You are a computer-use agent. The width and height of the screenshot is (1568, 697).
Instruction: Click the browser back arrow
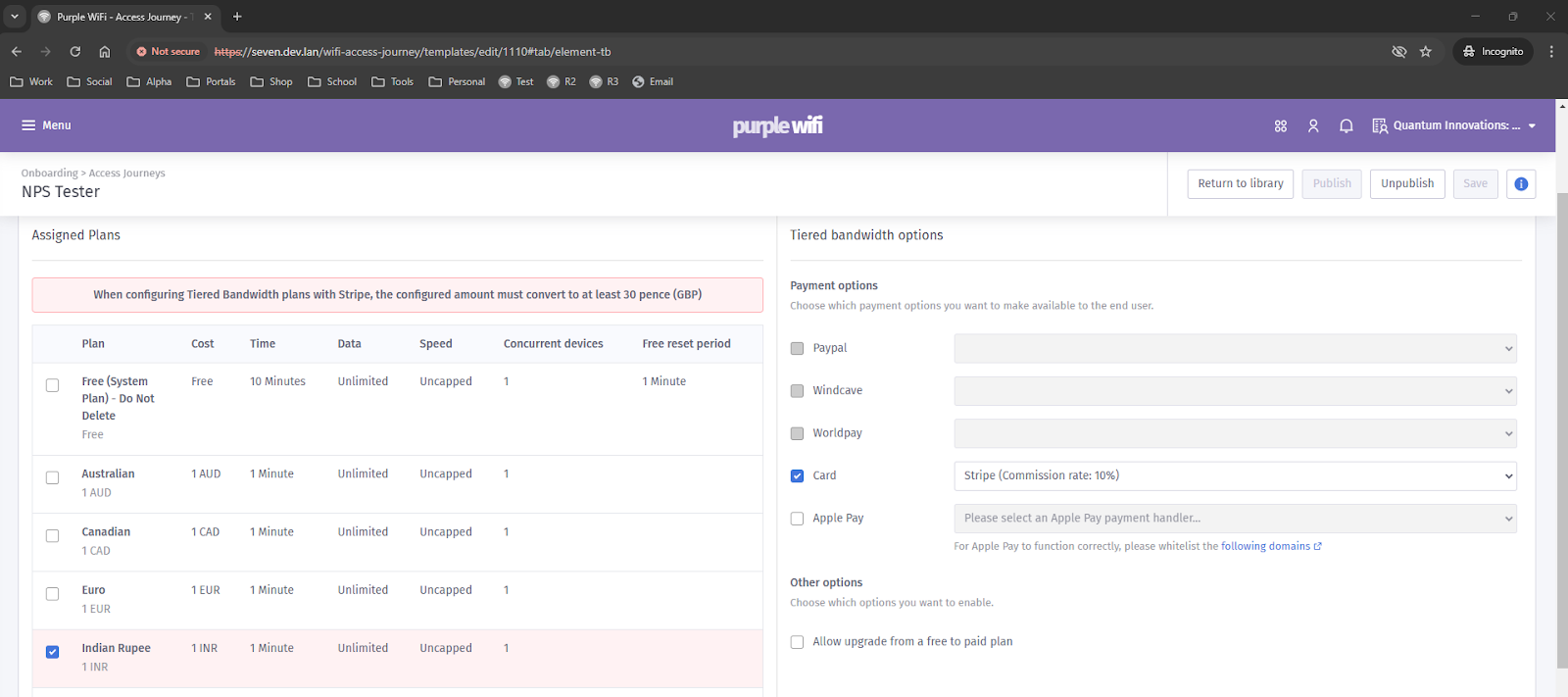coord(17,51)
